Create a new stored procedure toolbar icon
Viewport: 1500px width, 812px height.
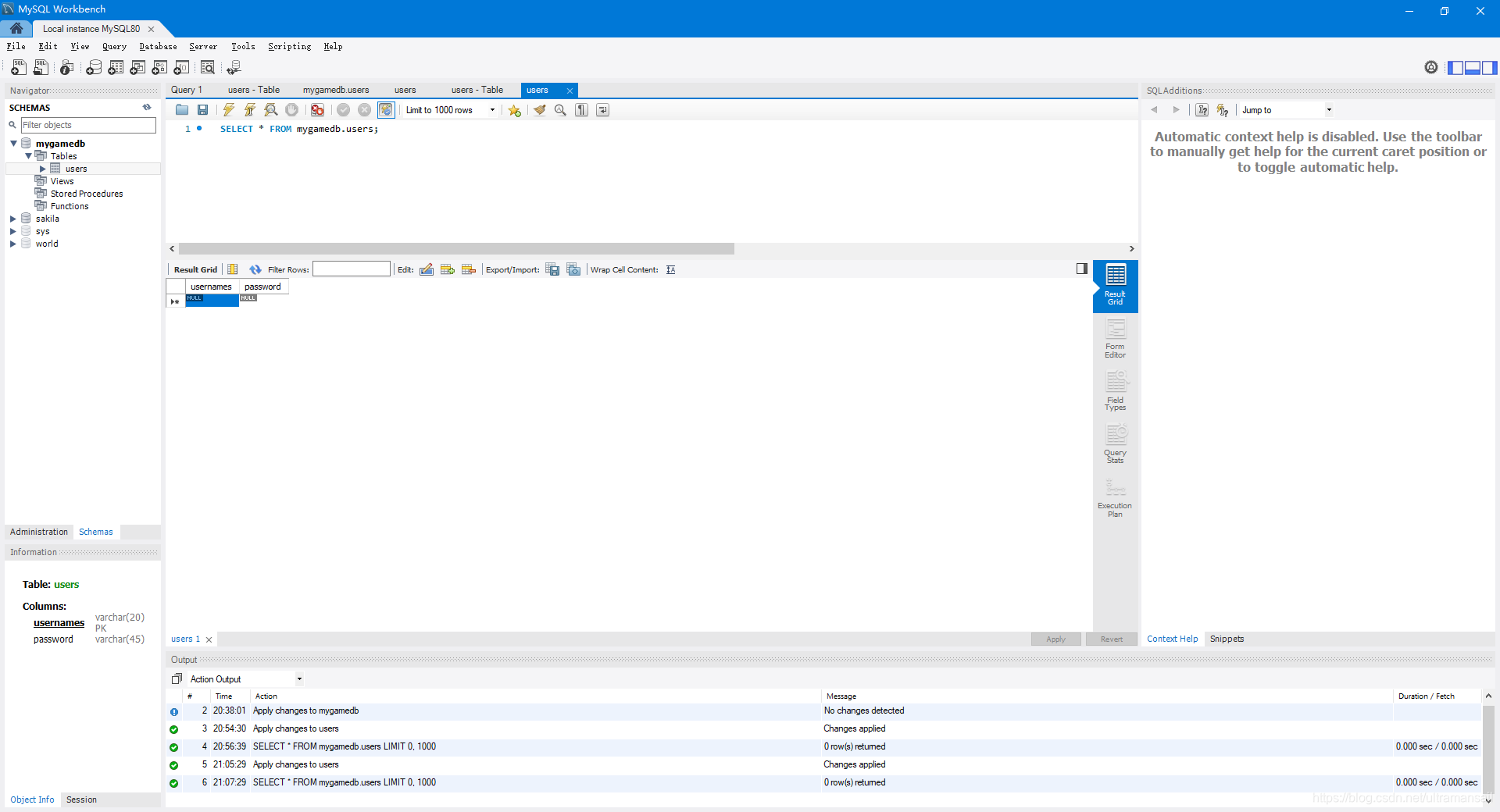pos(159,67)
